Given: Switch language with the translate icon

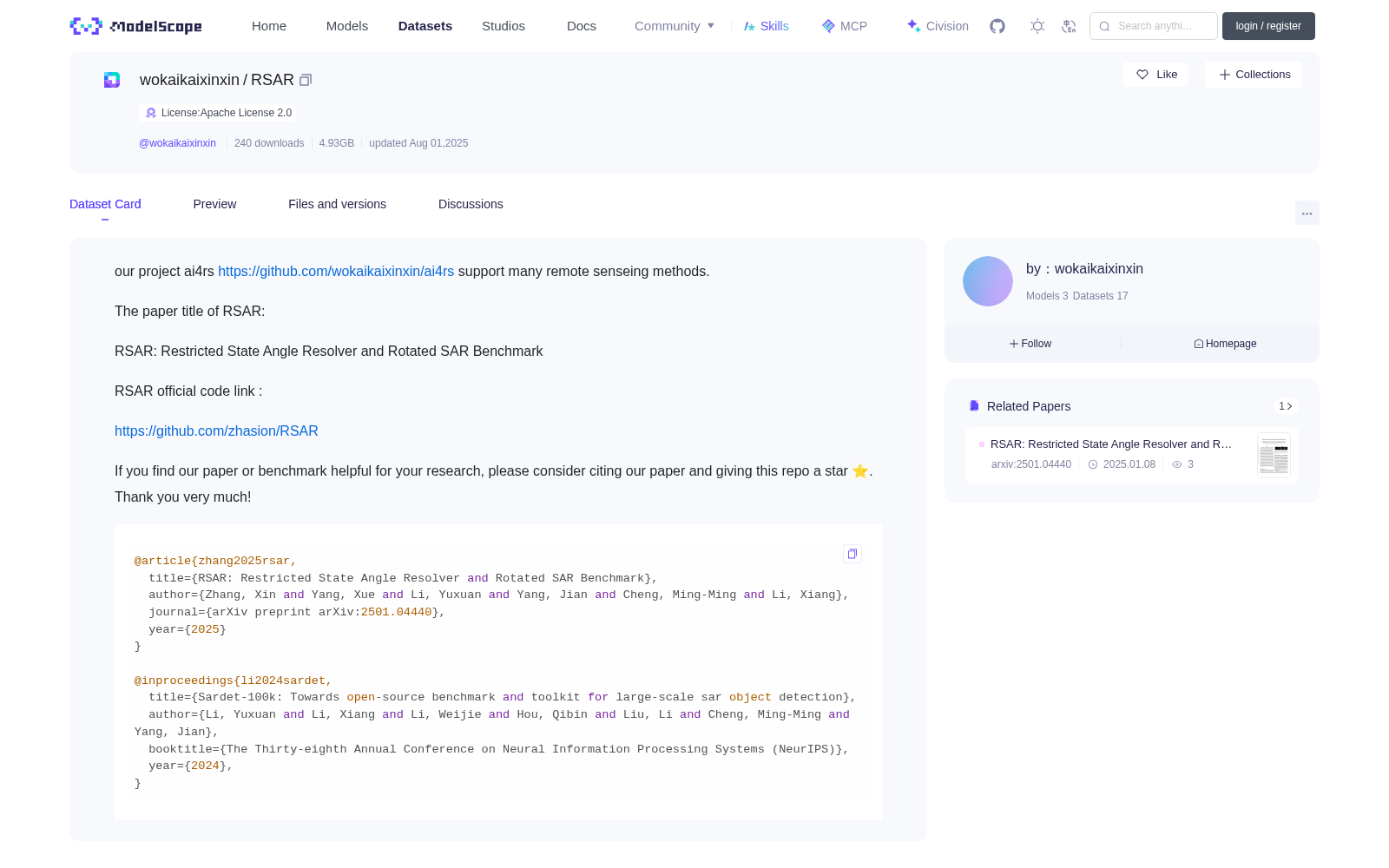Looking at the screenshot, I should pos(1069,26).
